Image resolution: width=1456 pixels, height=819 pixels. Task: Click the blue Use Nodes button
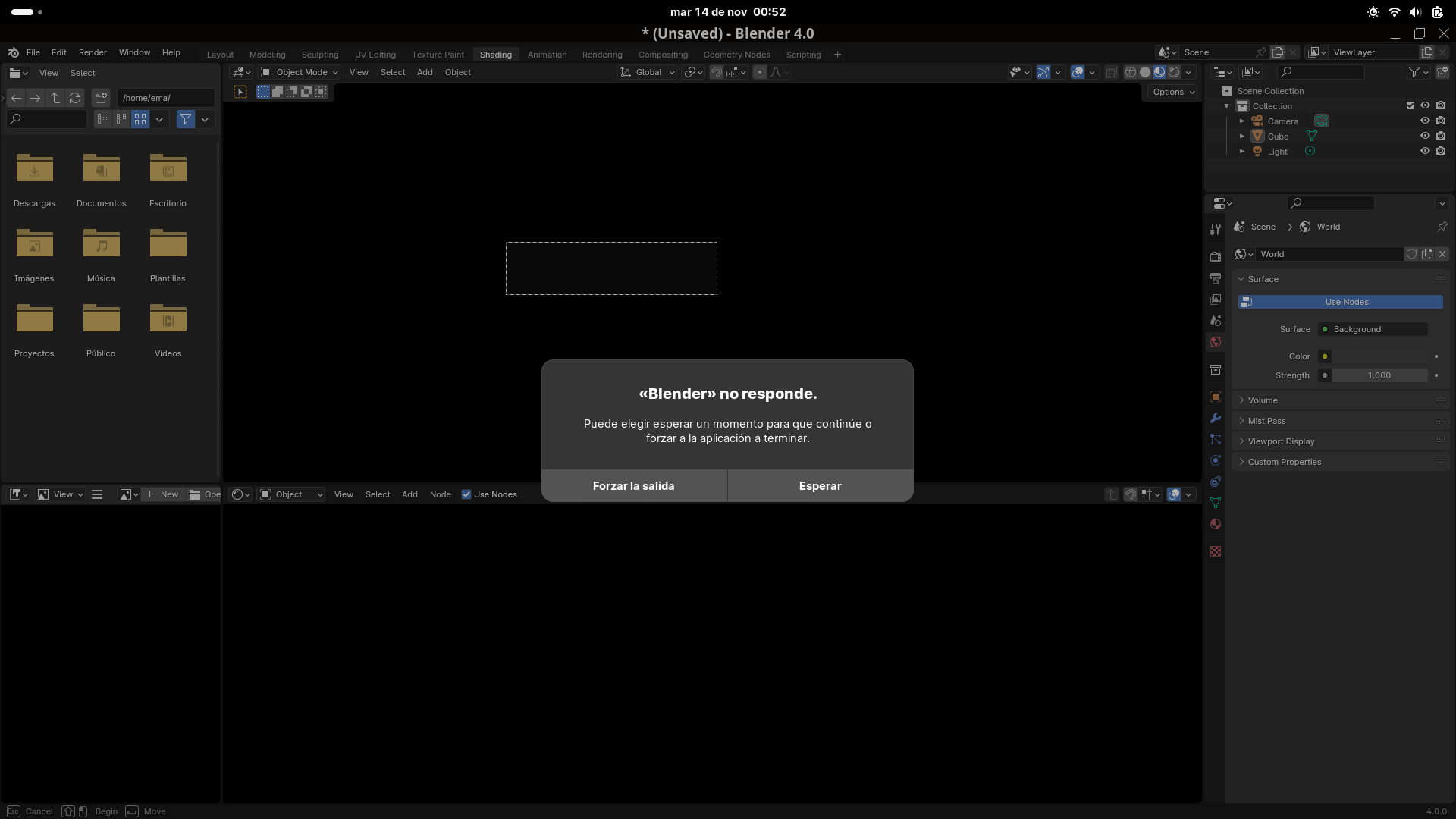tap(1341, 302)
